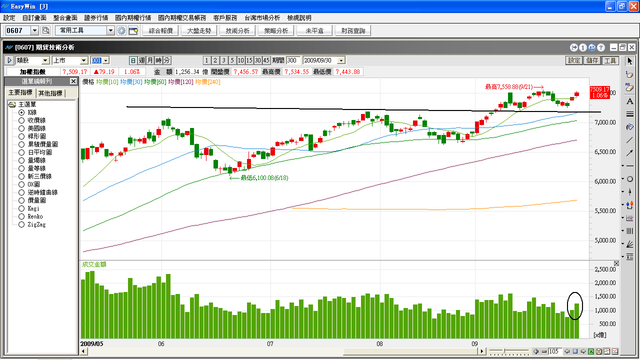Screen dimensions: 640x360
Task: Click the 105 zoom value field
Action: coord(555,351)
